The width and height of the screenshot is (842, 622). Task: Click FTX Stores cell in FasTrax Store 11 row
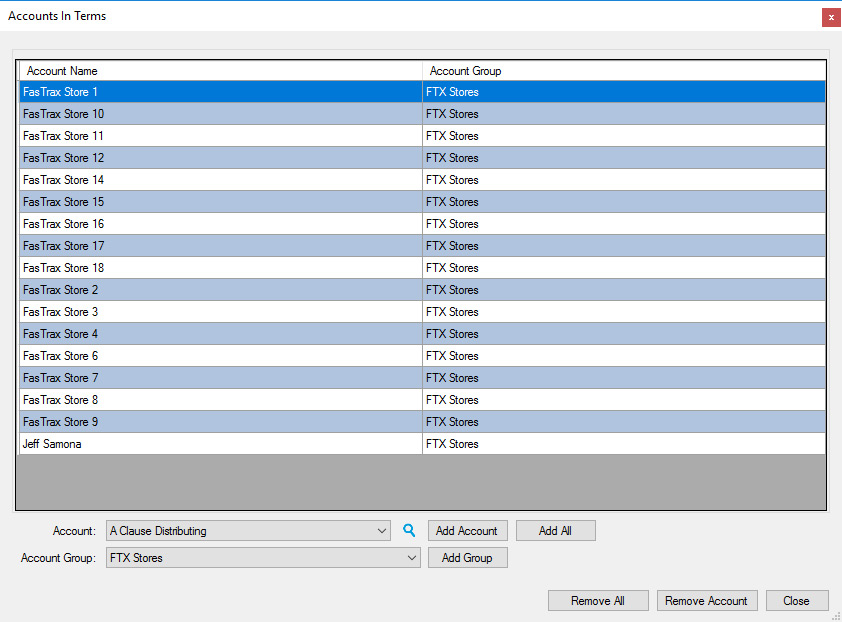pyautogui.click(x=624, y=136)
